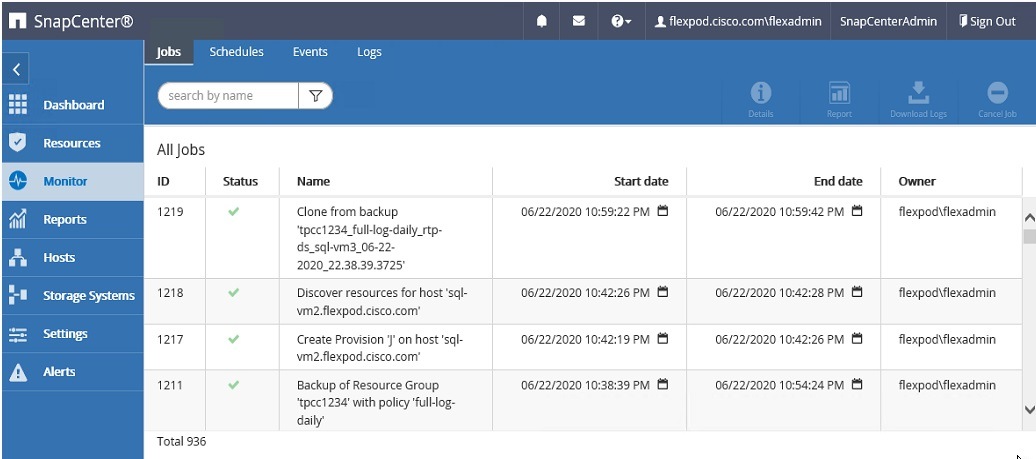Click 'Clone from backup' job name
This screenshot has width=1036, height=459.
tap(369, 238)
